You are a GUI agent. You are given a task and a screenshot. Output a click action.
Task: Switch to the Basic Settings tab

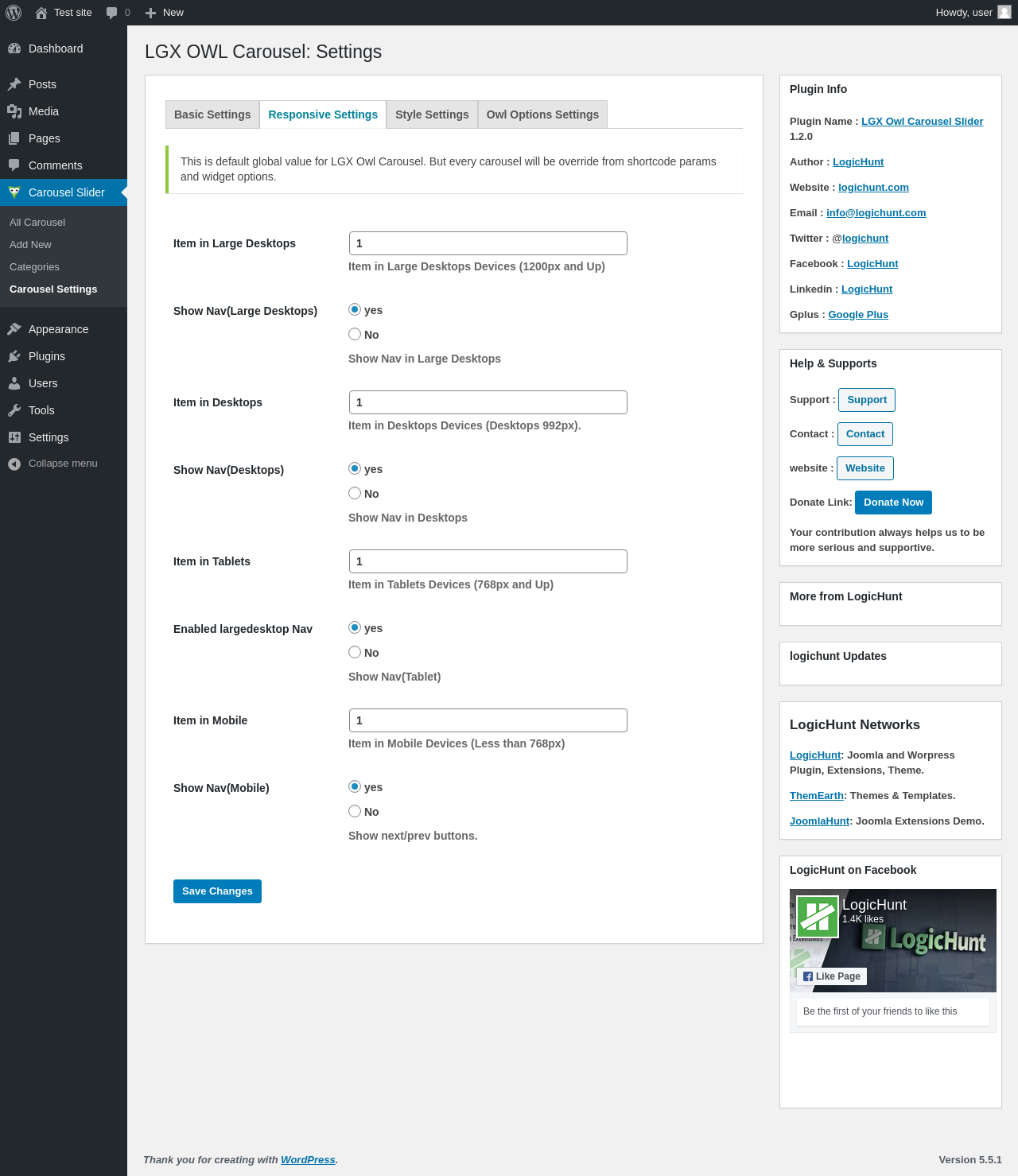pos(212,114)
